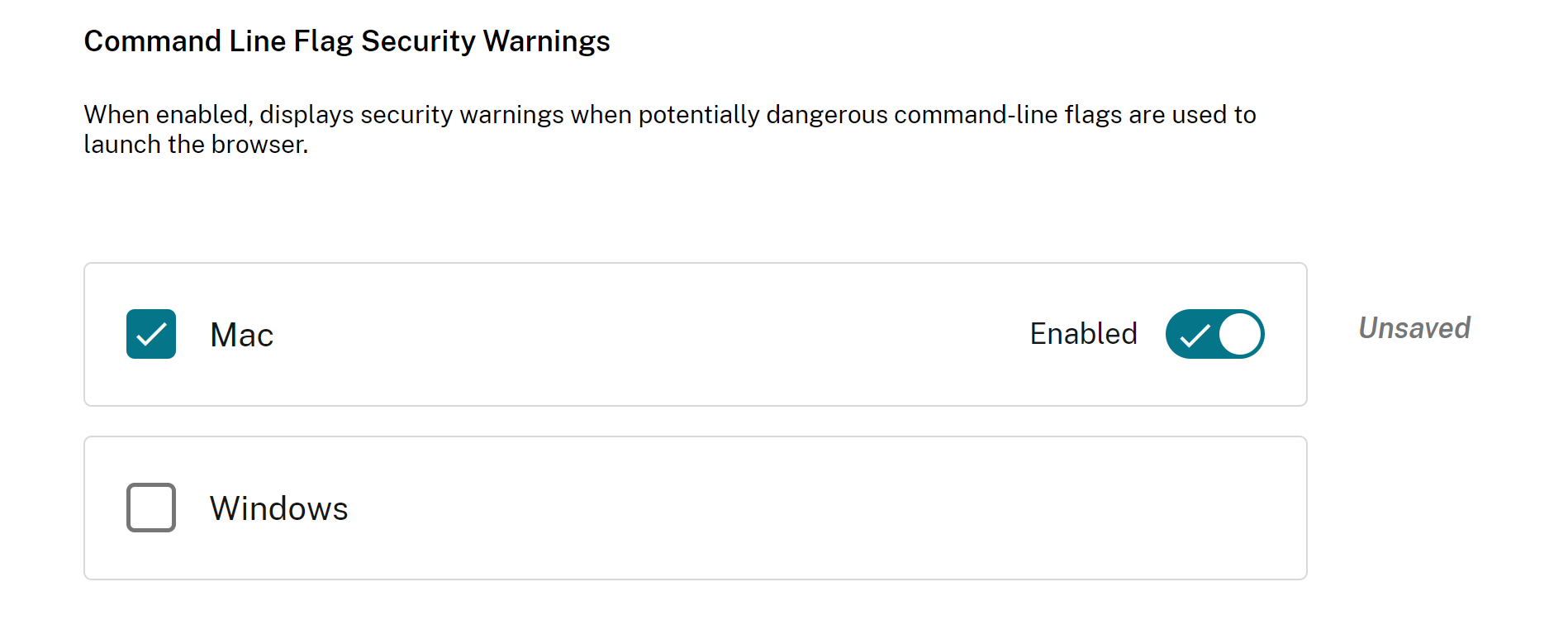Check the Windows platform checkbox
Viewport: 1568px width, 639px height.
151,508
